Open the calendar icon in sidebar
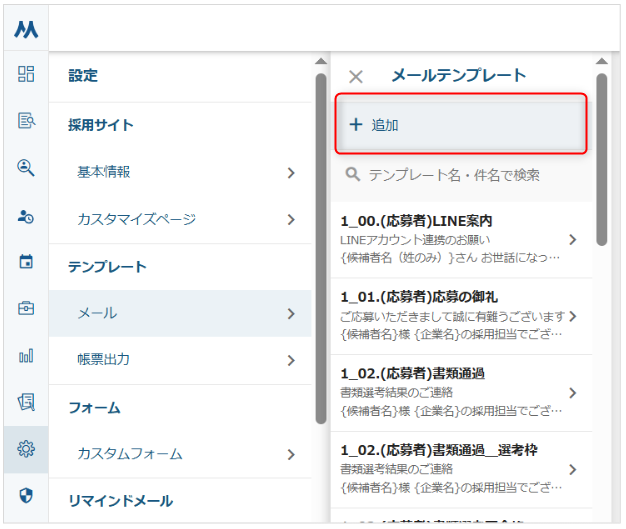This screenshot has width=626, height=529. point(26,262)
